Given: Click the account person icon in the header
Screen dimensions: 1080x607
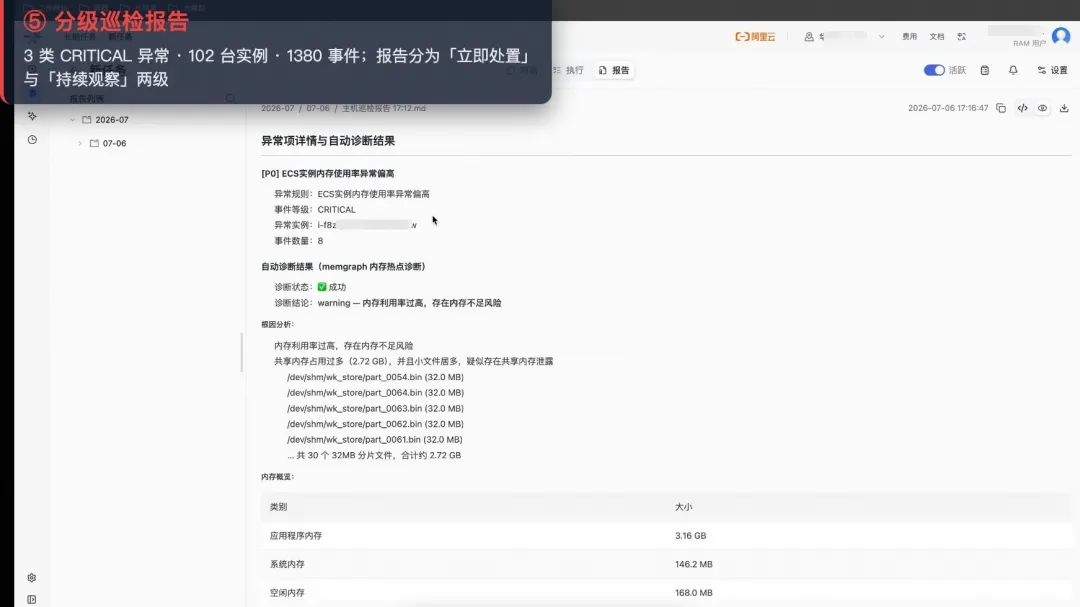Looking at the screenshot, I should click(809, 37).
